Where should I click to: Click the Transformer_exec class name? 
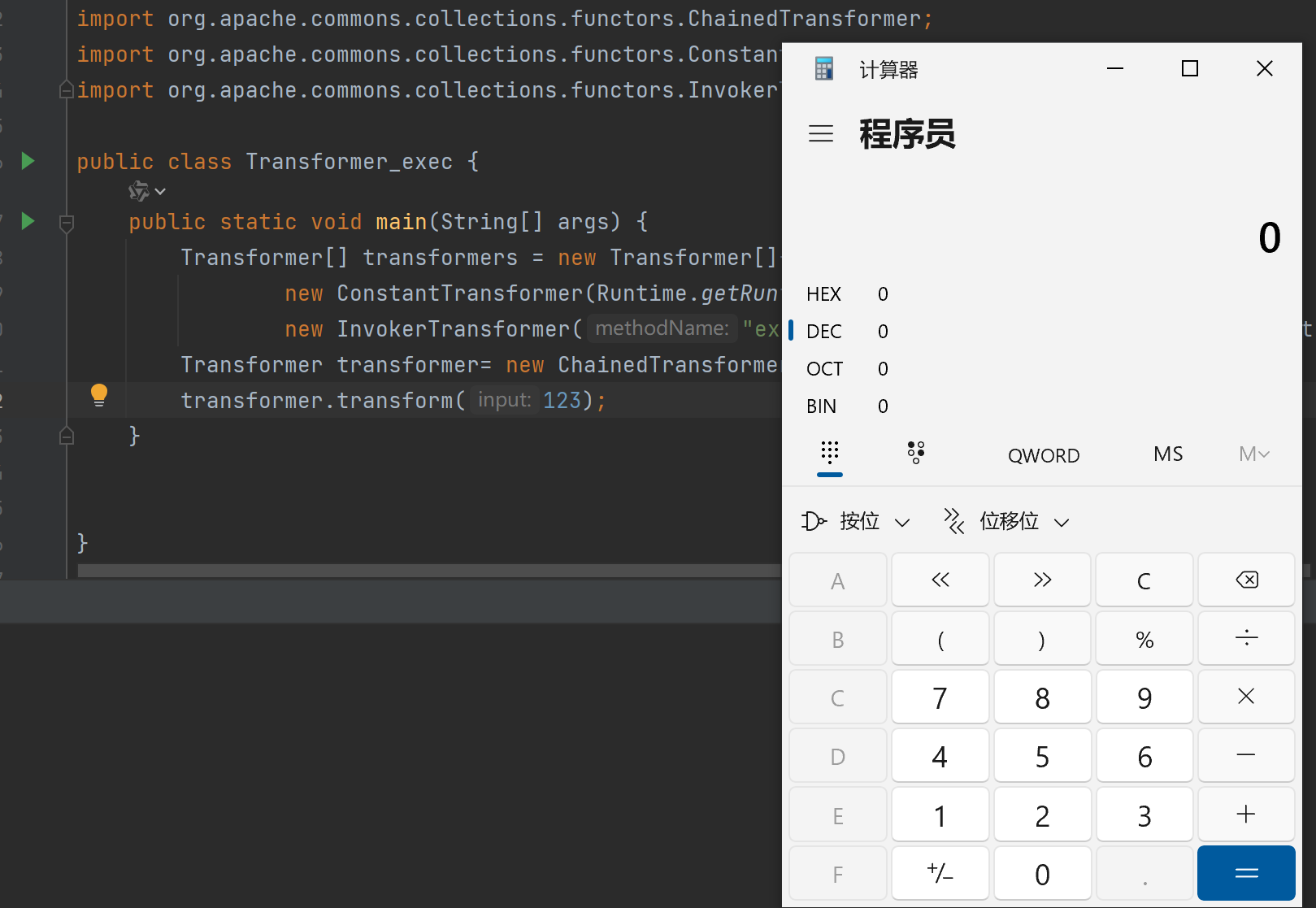pos(350,162)
